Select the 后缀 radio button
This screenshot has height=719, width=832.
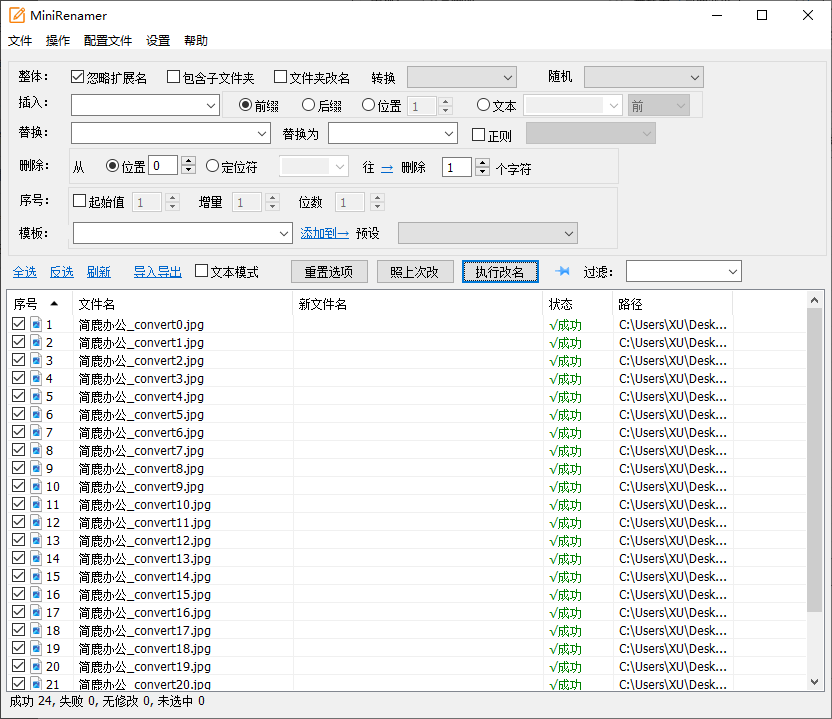point(309,104)
